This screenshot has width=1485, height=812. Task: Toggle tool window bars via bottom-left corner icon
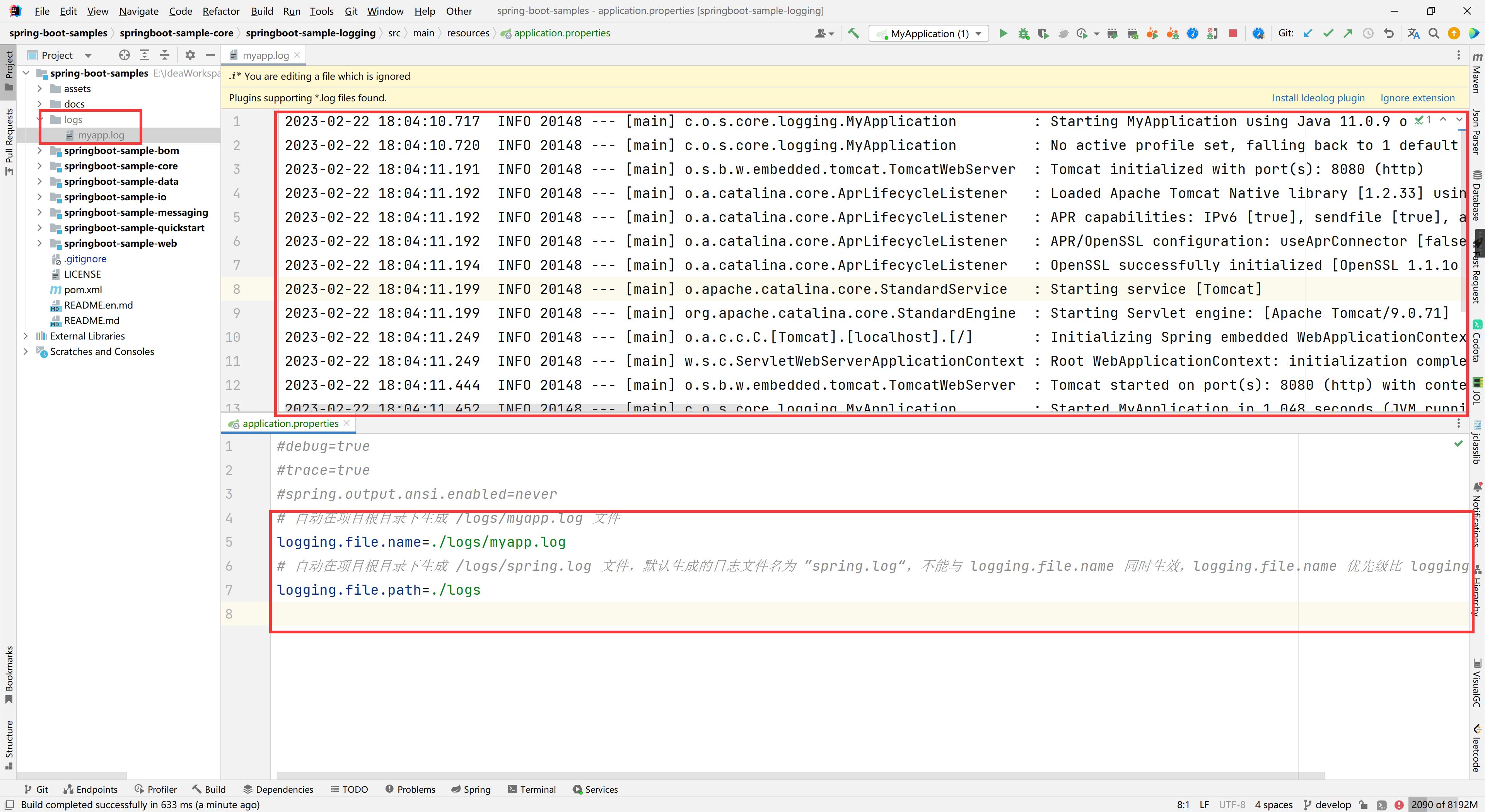point(9,805)
